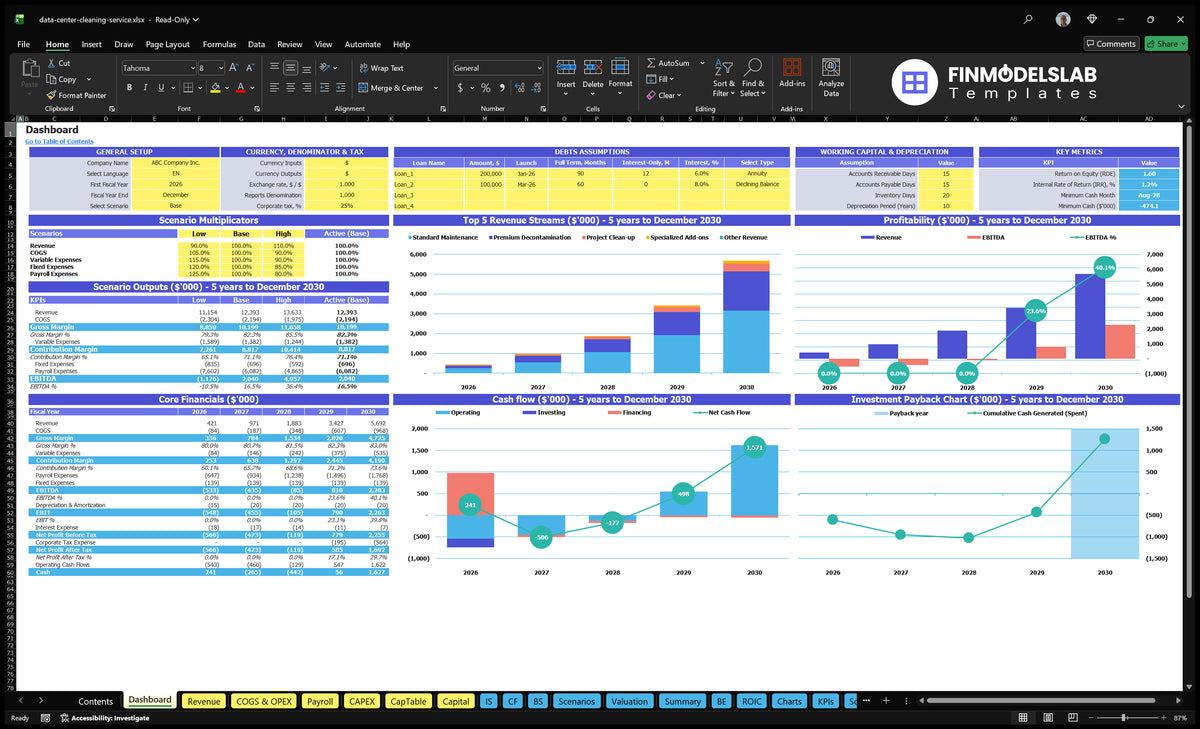Switch to the Revenue sheet tab
The width and height of the screenshot is (1200, 729).
203,701
